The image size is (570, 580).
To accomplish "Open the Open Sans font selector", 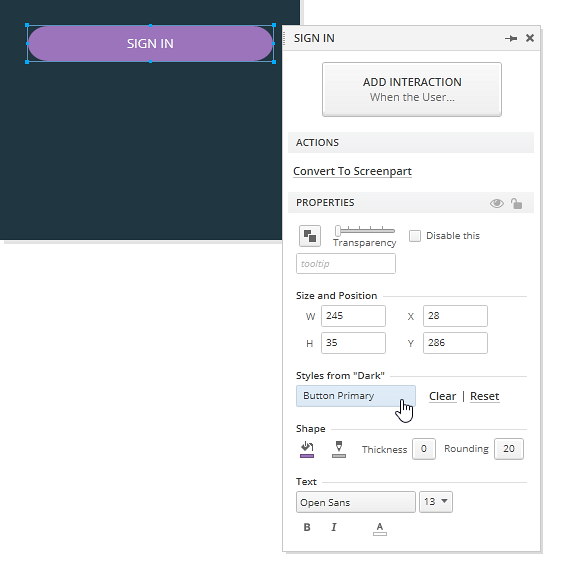I will tap(356, 502).
